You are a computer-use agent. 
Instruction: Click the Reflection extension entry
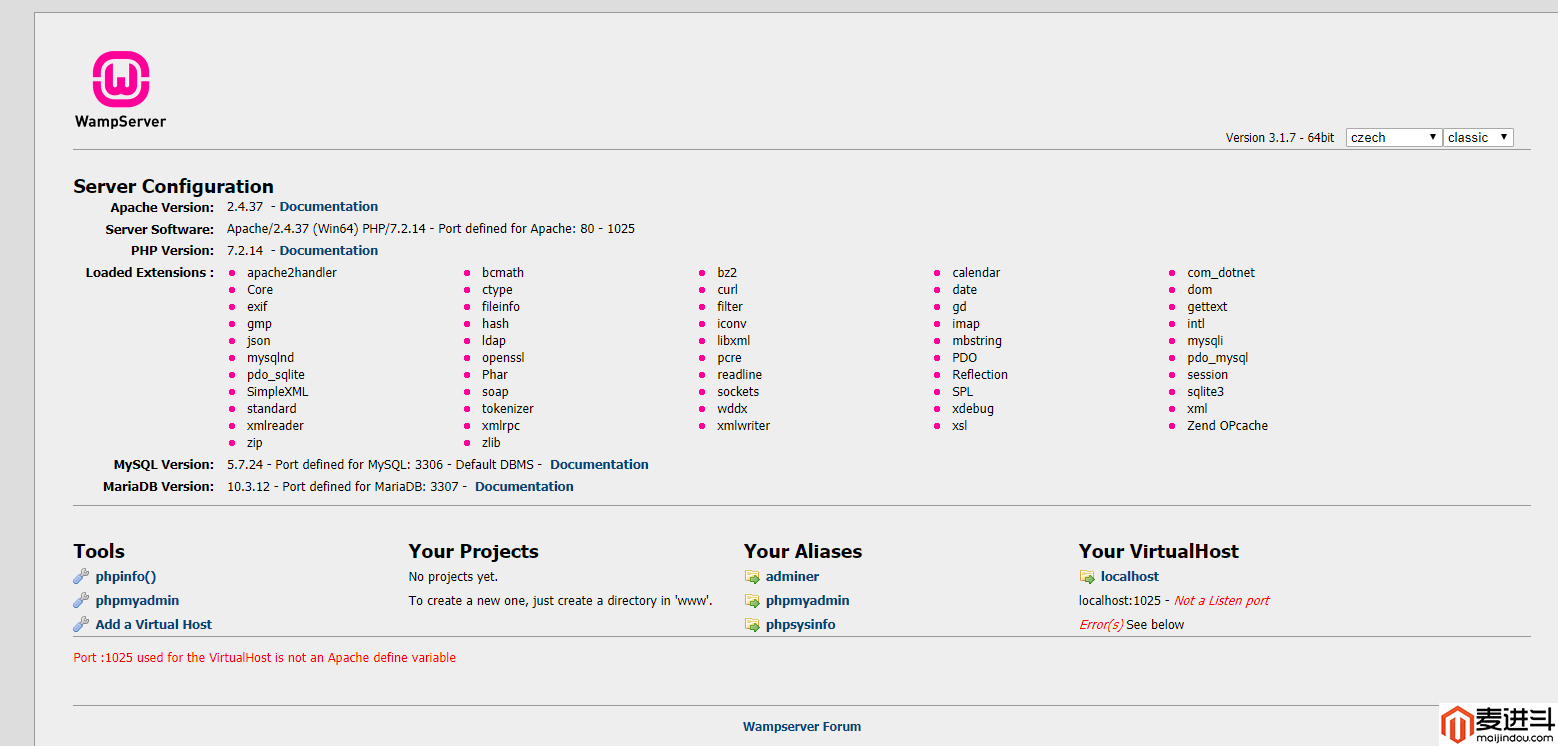pos(980,375)
